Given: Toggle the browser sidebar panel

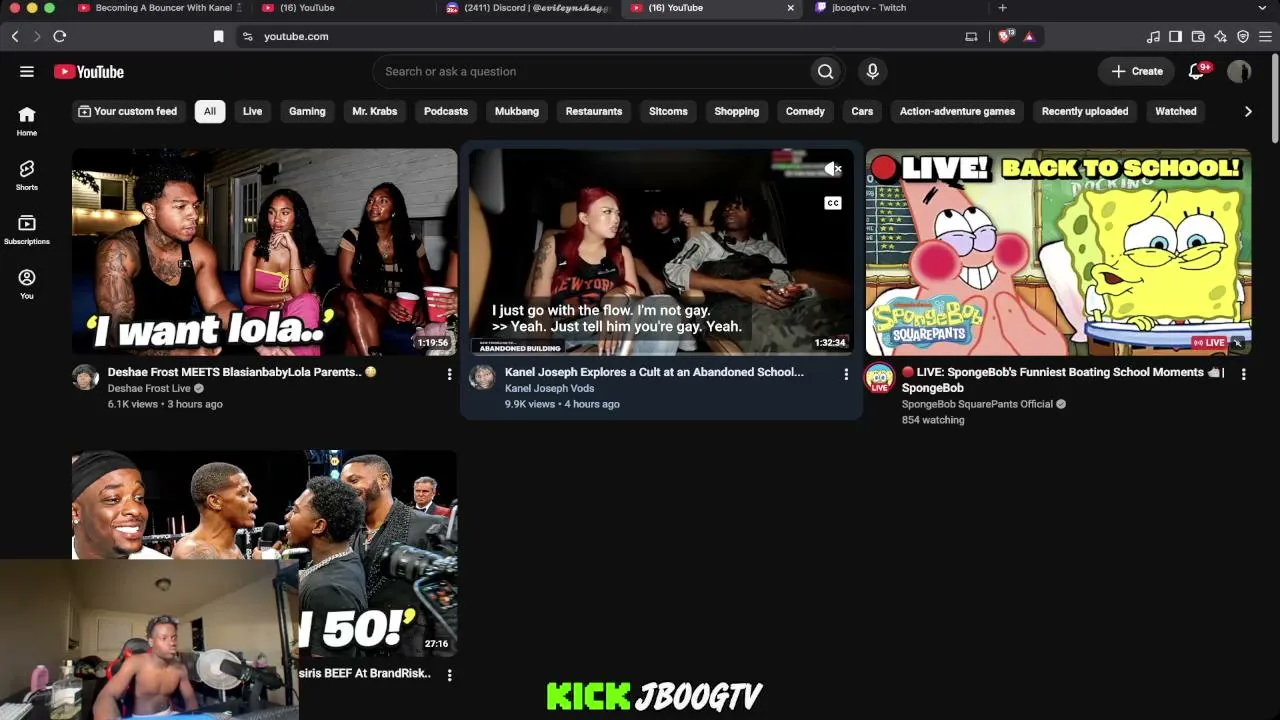Looking at the screenshot, I should point(1175,36).
